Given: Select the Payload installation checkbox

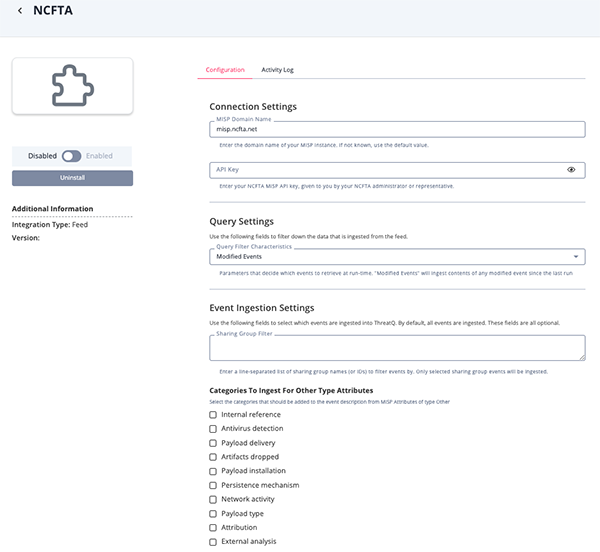Looking at the screenshot, I should tap(213, 471).
